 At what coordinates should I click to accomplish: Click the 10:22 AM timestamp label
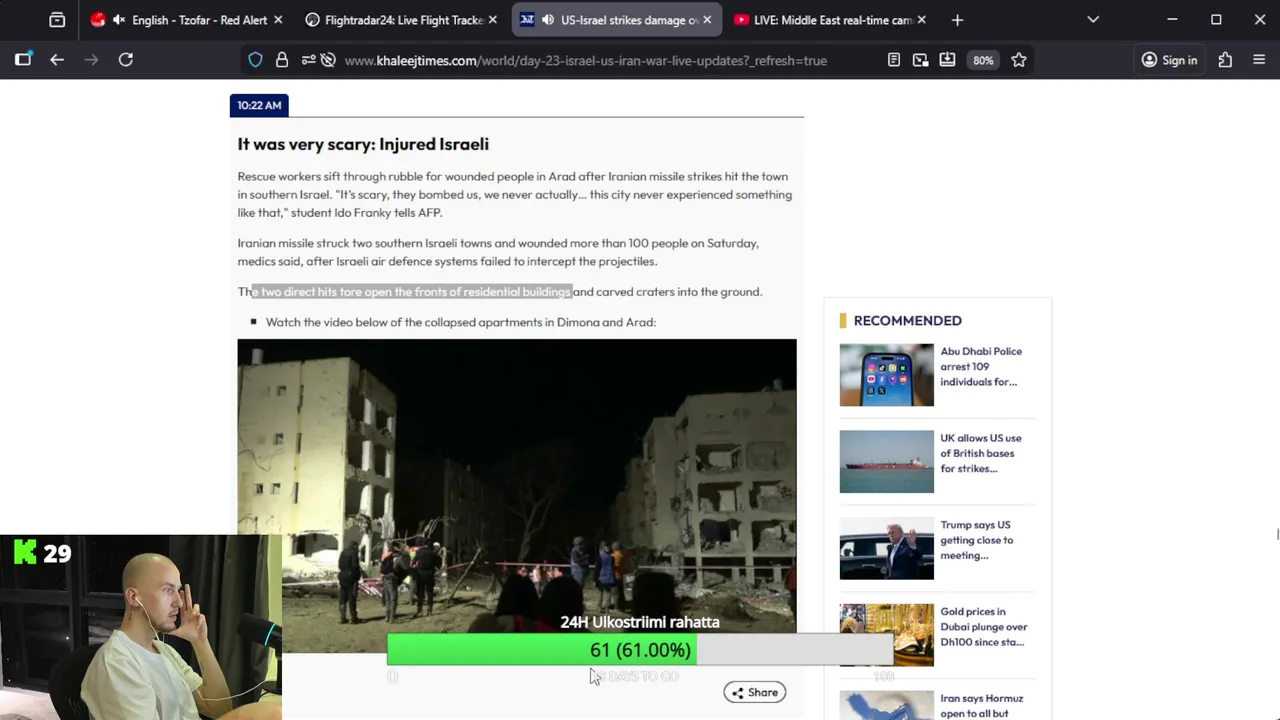[x=259, y=105]
